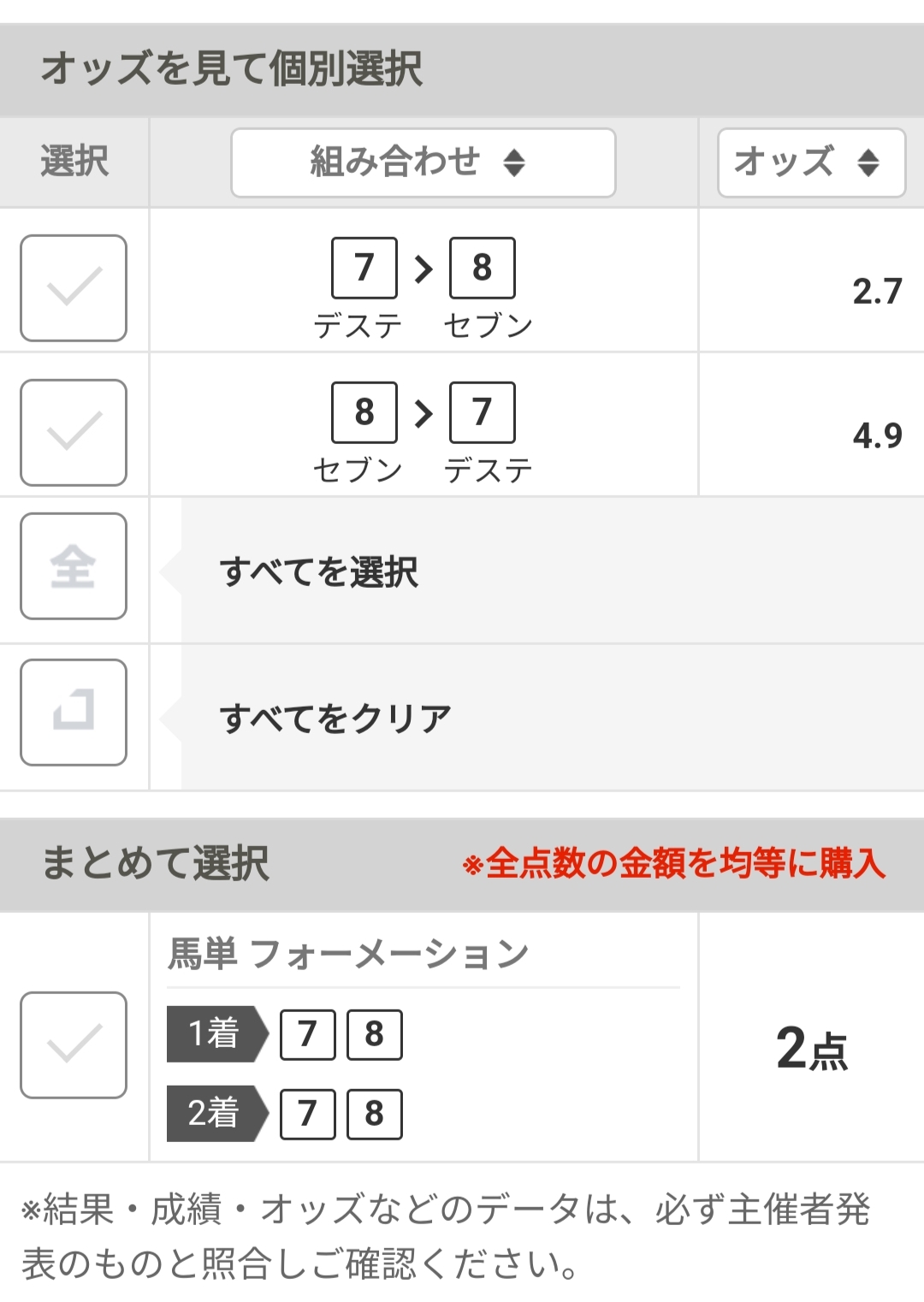Select the 2.7 odds value
The image size is (924, 1302).
(877, 292)
